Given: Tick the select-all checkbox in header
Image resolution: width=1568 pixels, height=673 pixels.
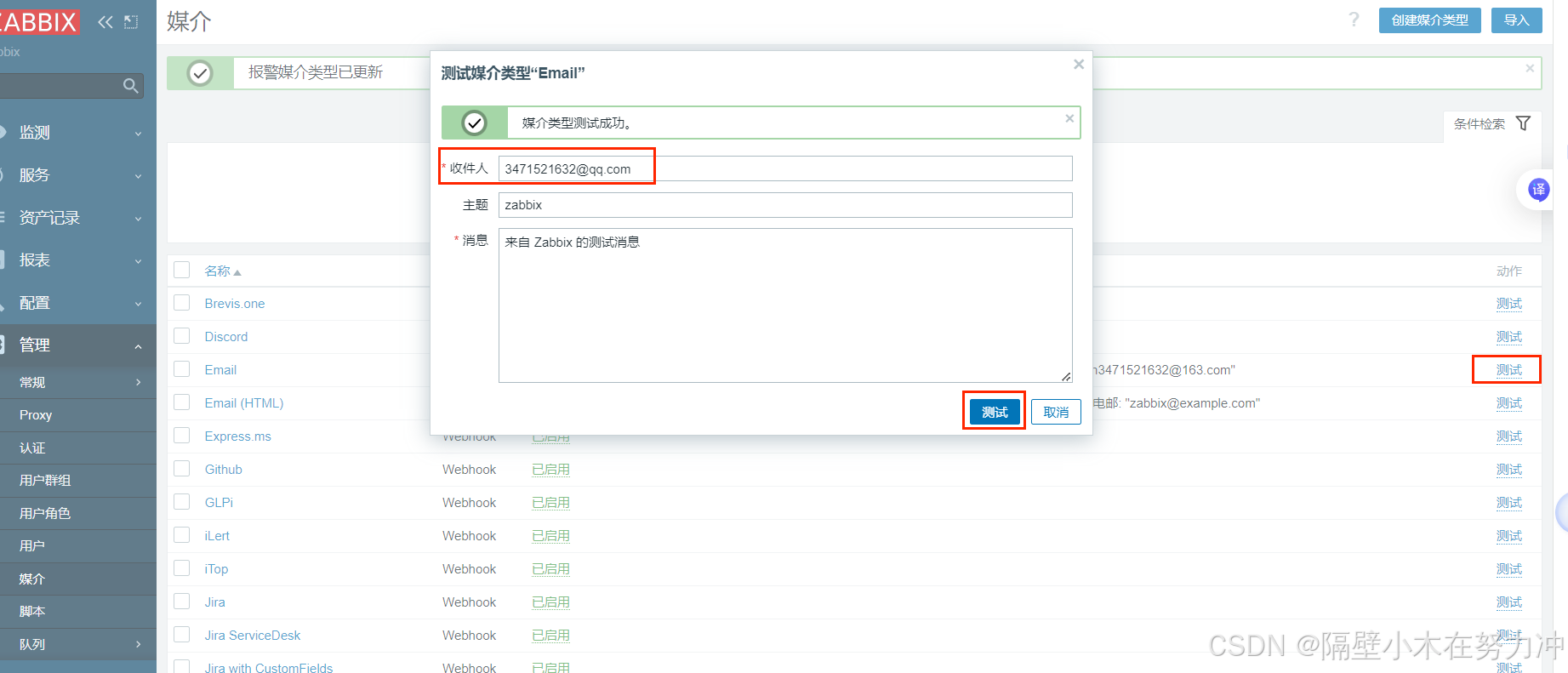Looking at the screenshot, I should tap(182, 271).
